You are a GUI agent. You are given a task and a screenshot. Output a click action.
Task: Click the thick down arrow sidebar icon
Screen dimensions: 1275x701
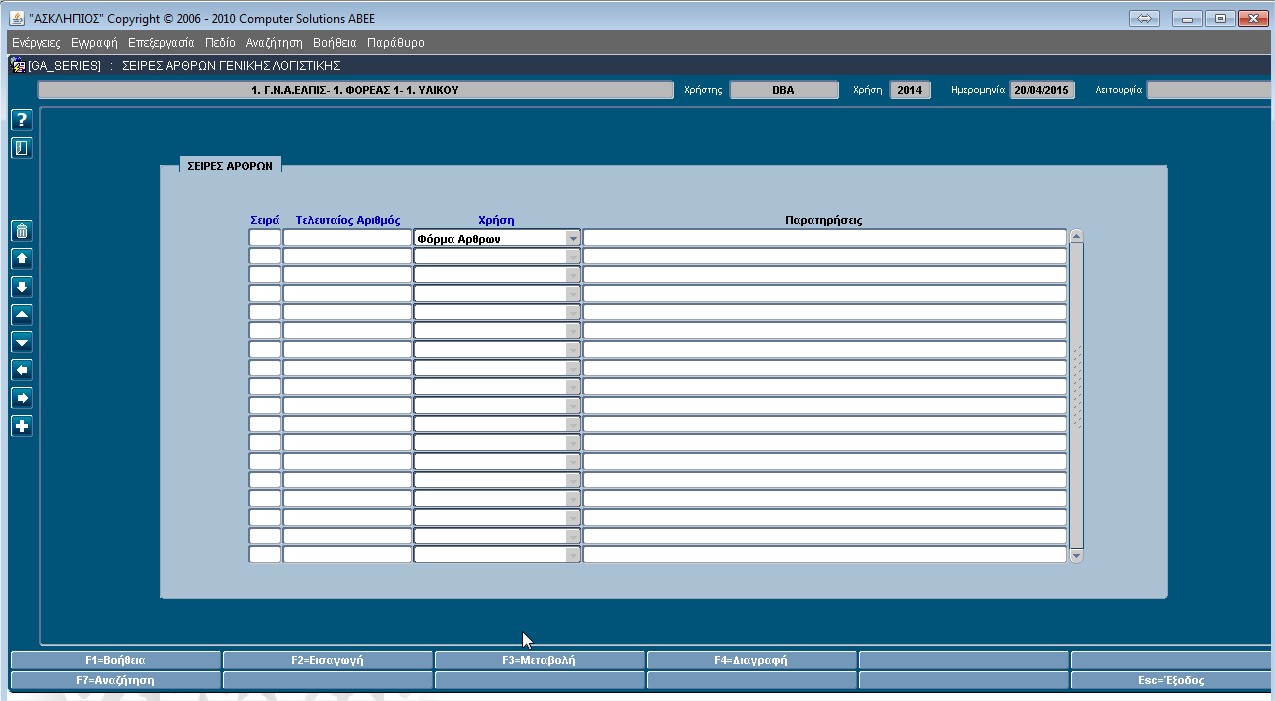pyautogui.click(x=22, y=287)
